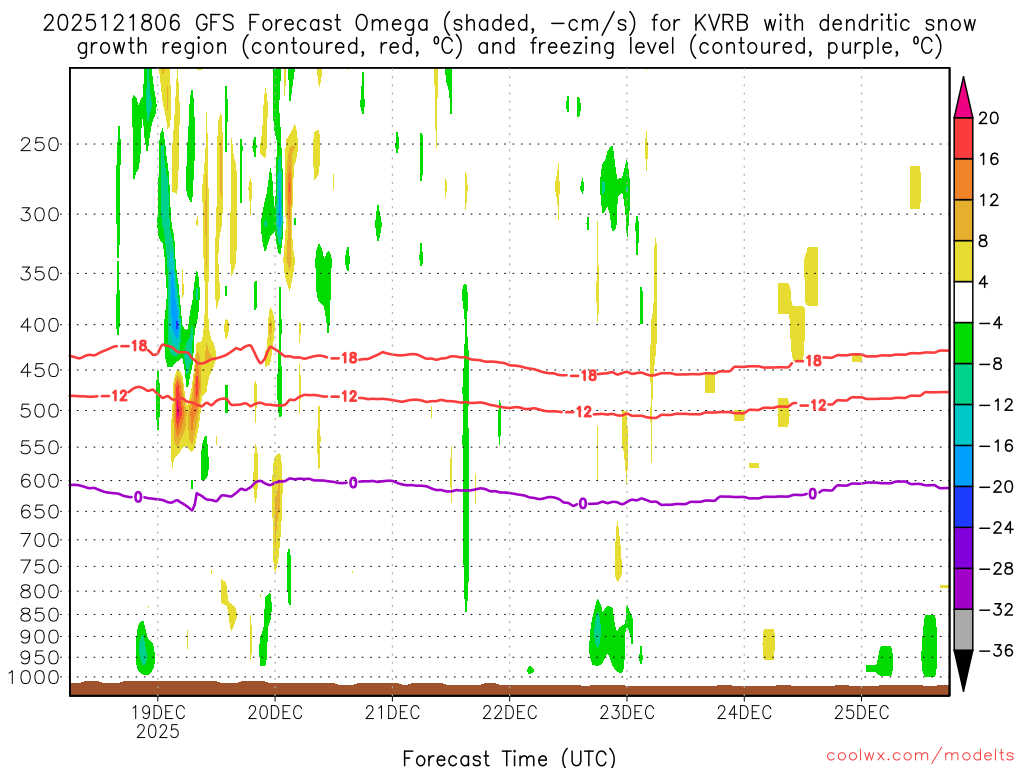Click the yellow 4-8 colorbar swatch
The width and height of the screenshot is (1024, 768).
tap(963, 261)
